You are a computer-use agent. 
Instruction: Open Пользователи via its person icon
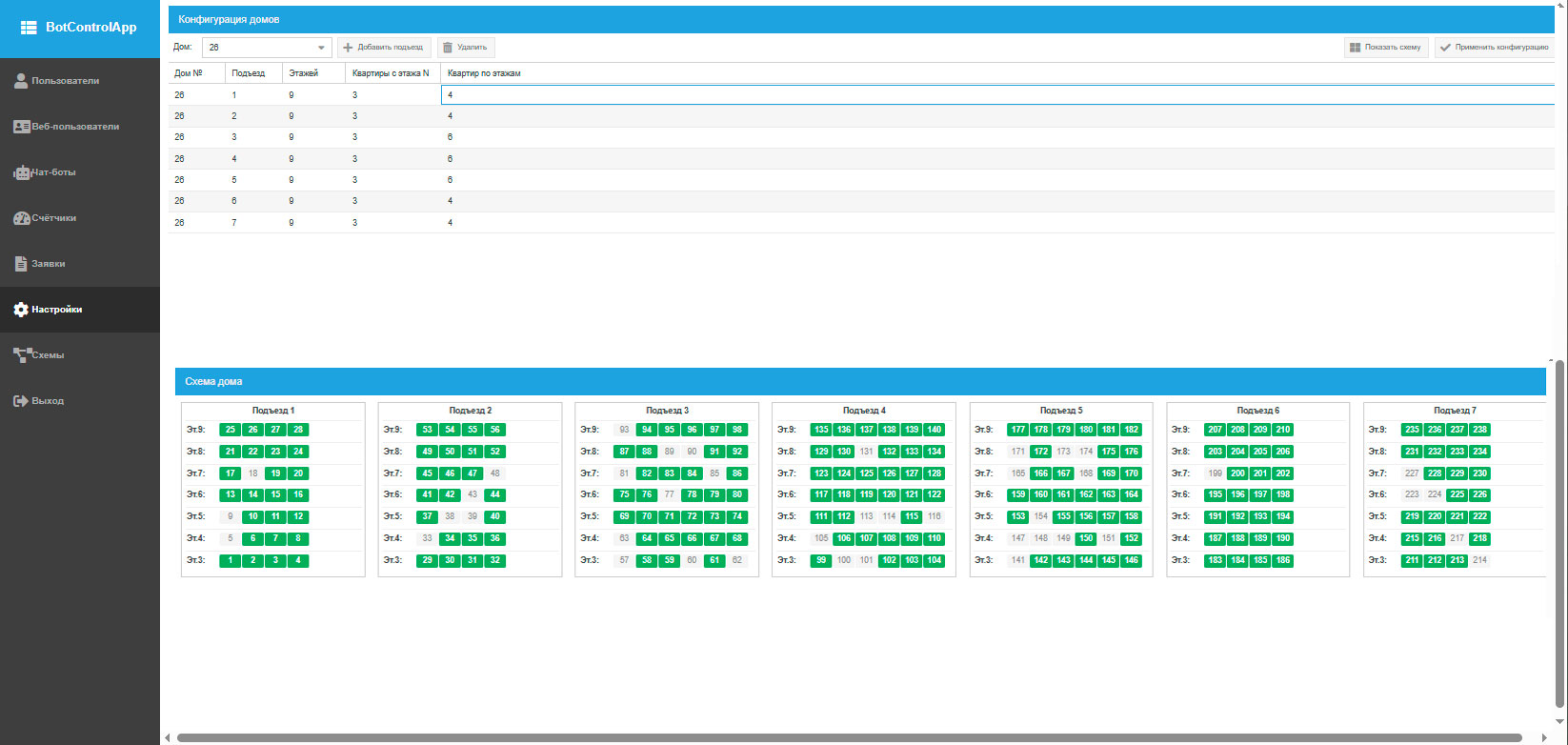(21, 81)
